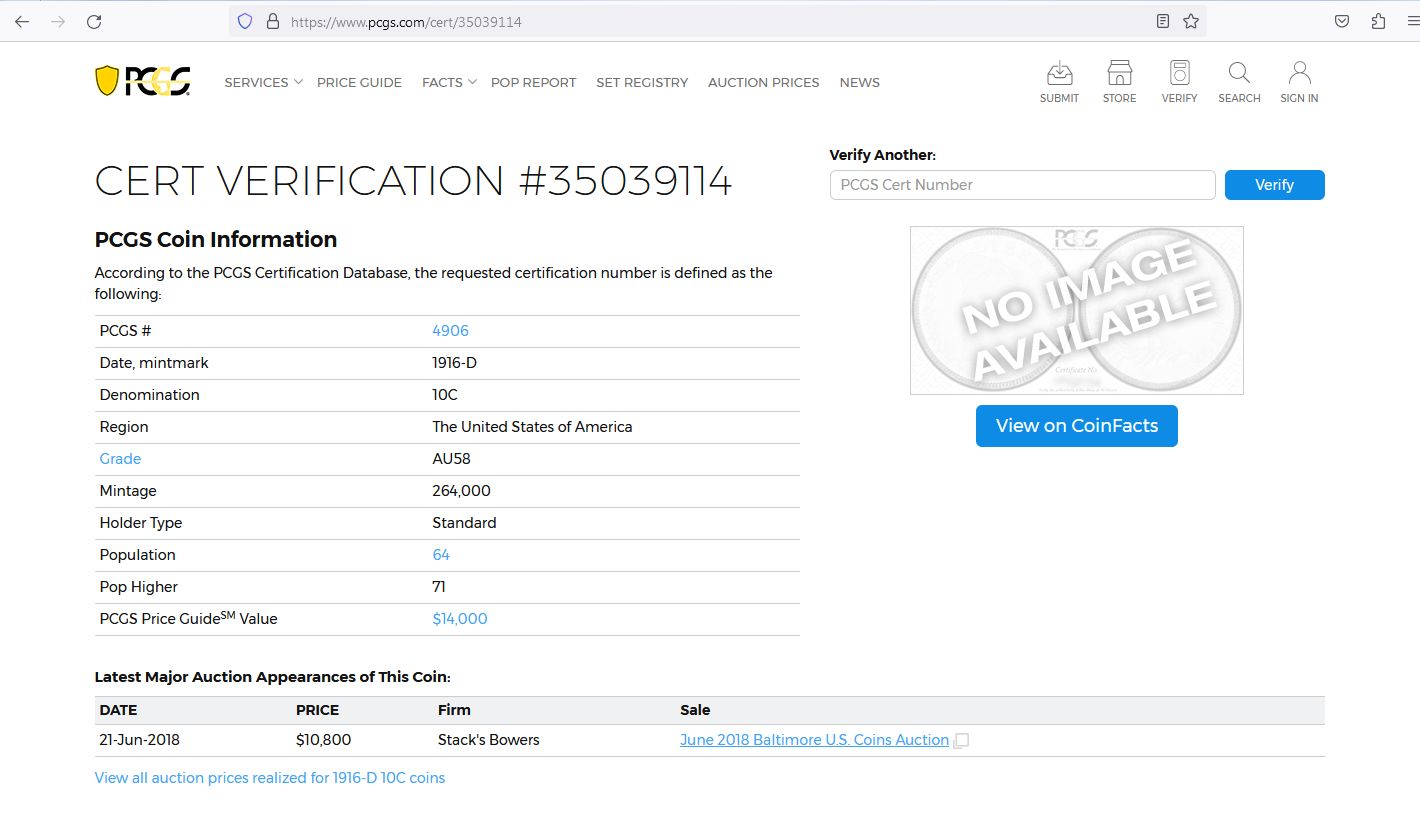
Task: Reload the page with the refresh icon
Action: coord(94,21)
